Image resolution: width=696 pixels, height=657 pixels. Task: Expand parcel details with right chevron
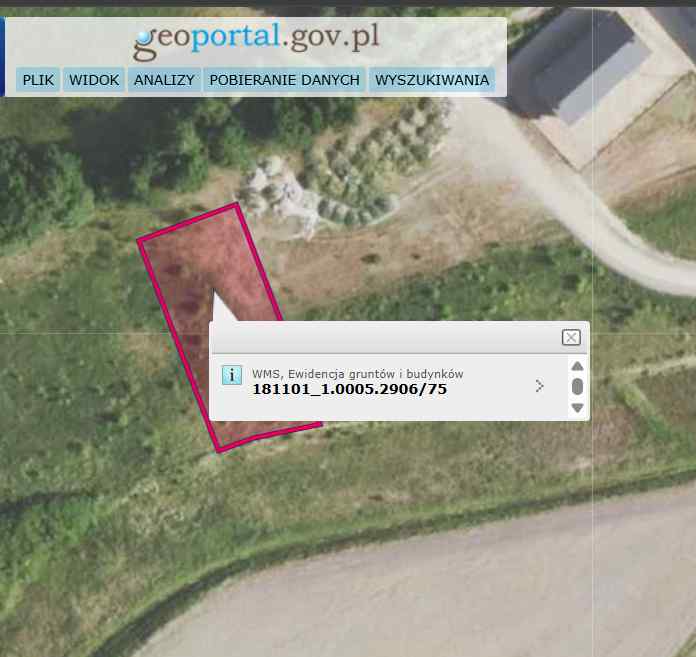pos(539,386)
